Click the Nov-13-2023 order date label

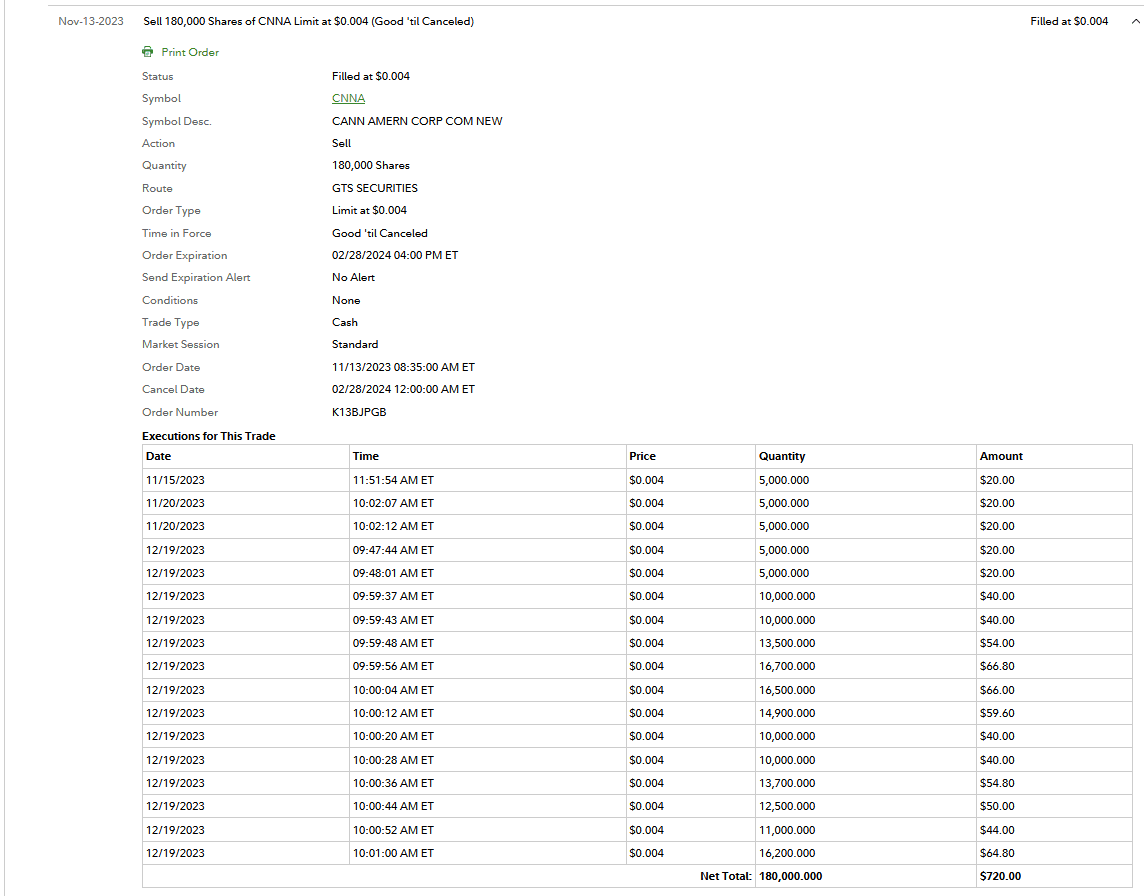tap(91, 21)
